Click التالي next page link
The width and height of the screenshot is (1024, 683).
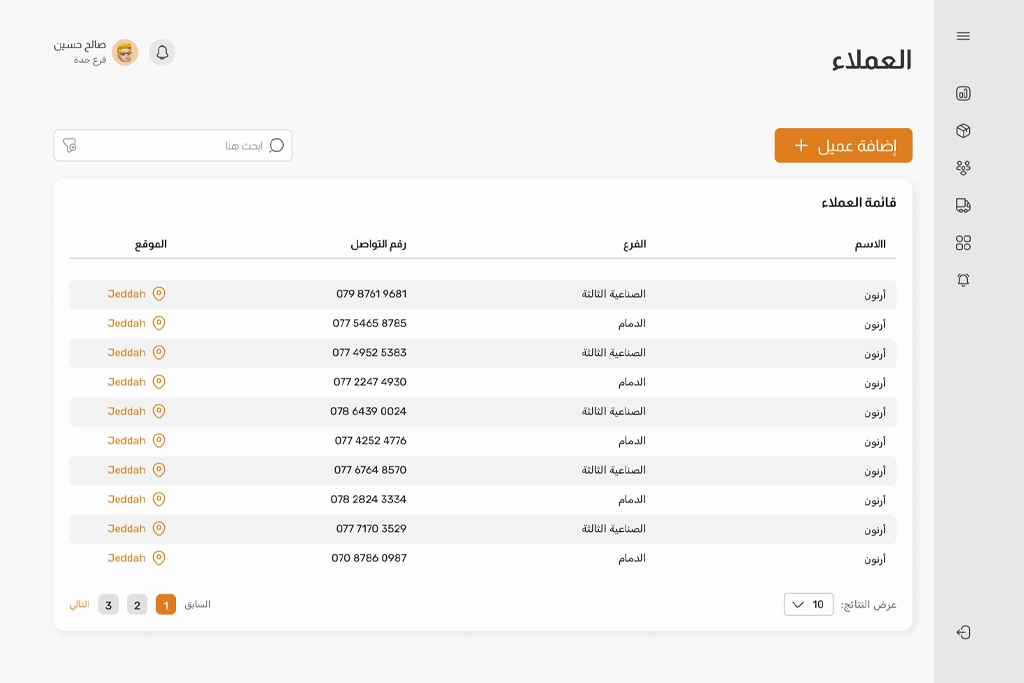tap(79, 604)
